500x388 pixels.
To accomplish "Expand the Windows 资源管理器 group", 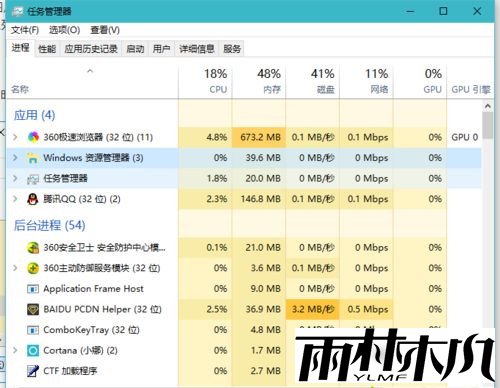I will click(x=15, y=157).
